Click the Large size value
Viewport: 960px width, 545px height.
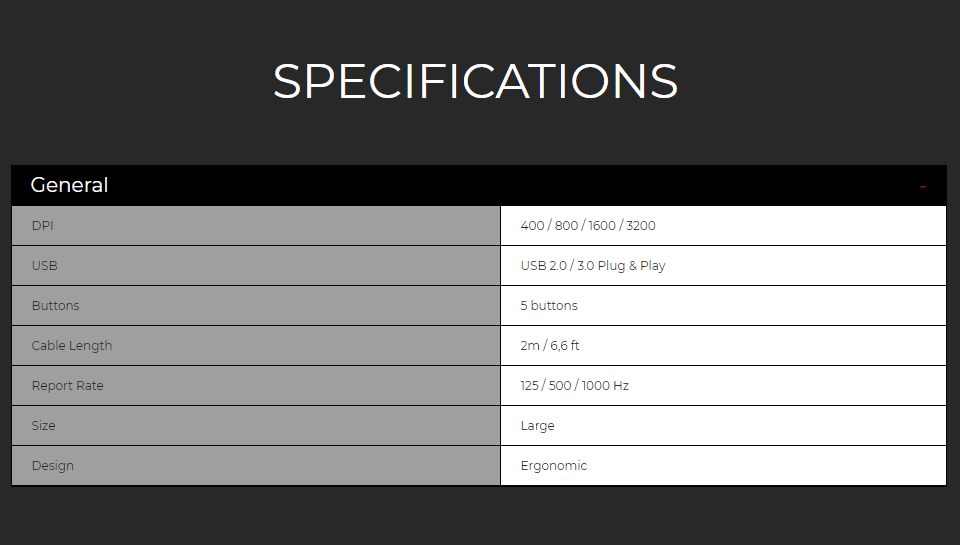pyautogui.click(x=537, y=426)
